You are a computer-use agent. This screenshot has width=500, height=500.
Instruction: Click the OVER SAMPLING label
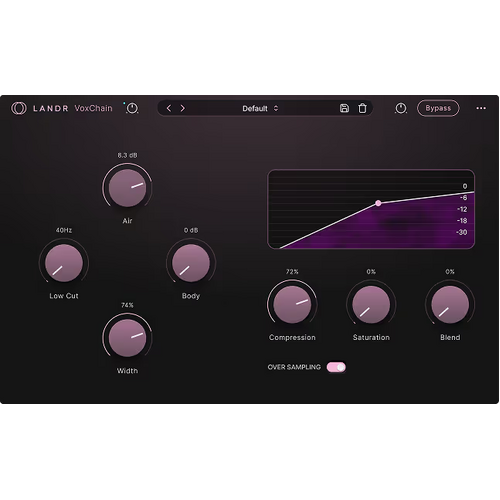pyautogui.click(x=294, y=367)
